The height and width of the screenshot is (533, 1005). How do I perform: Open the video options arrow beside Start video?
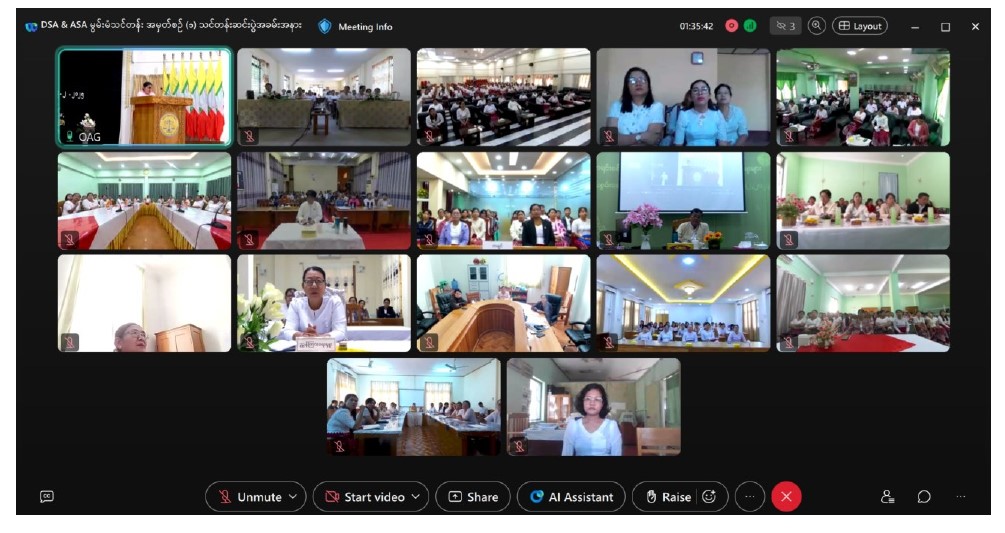pyautogui.click(x=415, y=497)
